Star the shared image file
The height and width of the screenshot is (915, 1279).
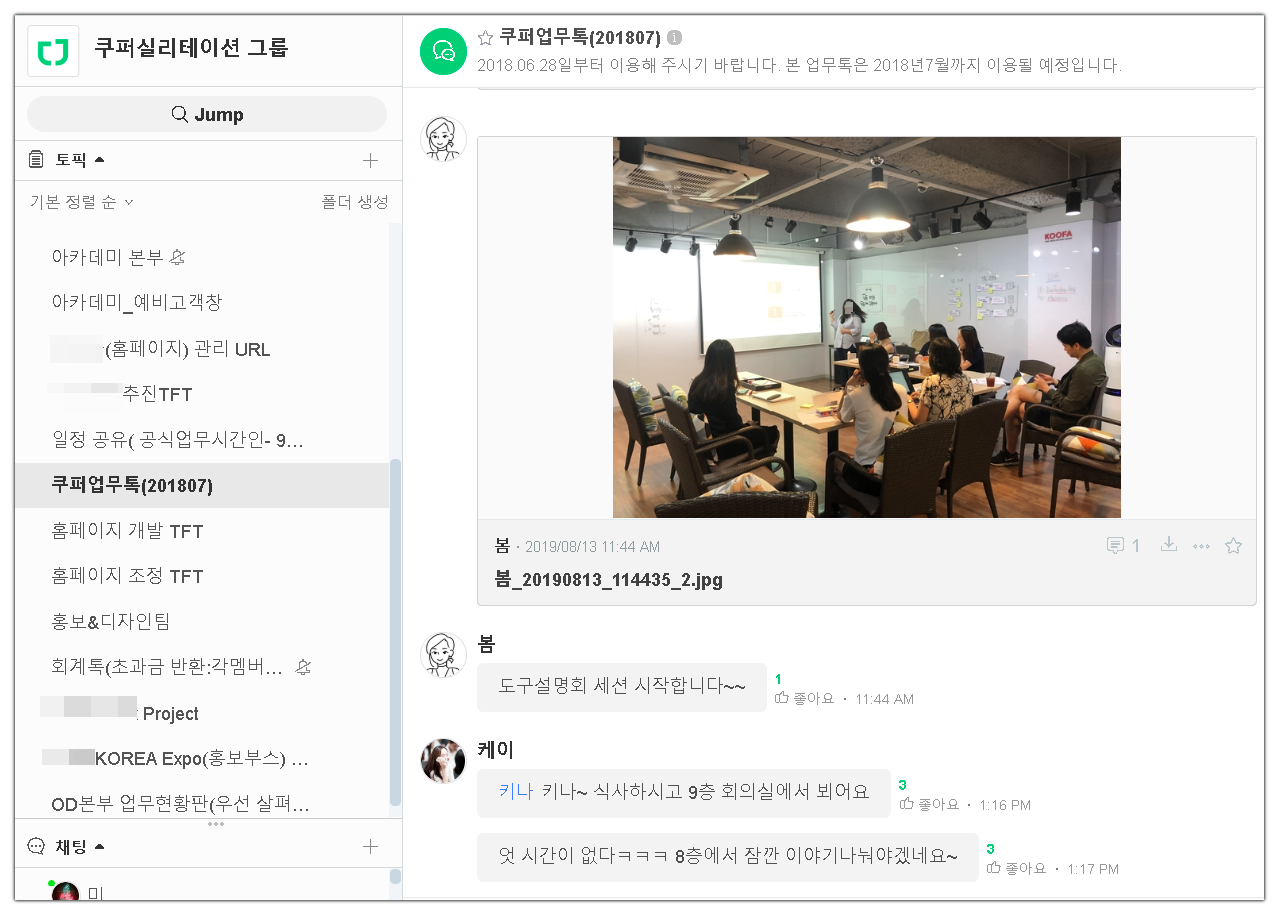pyautogui.click(x=1233, y=546)
